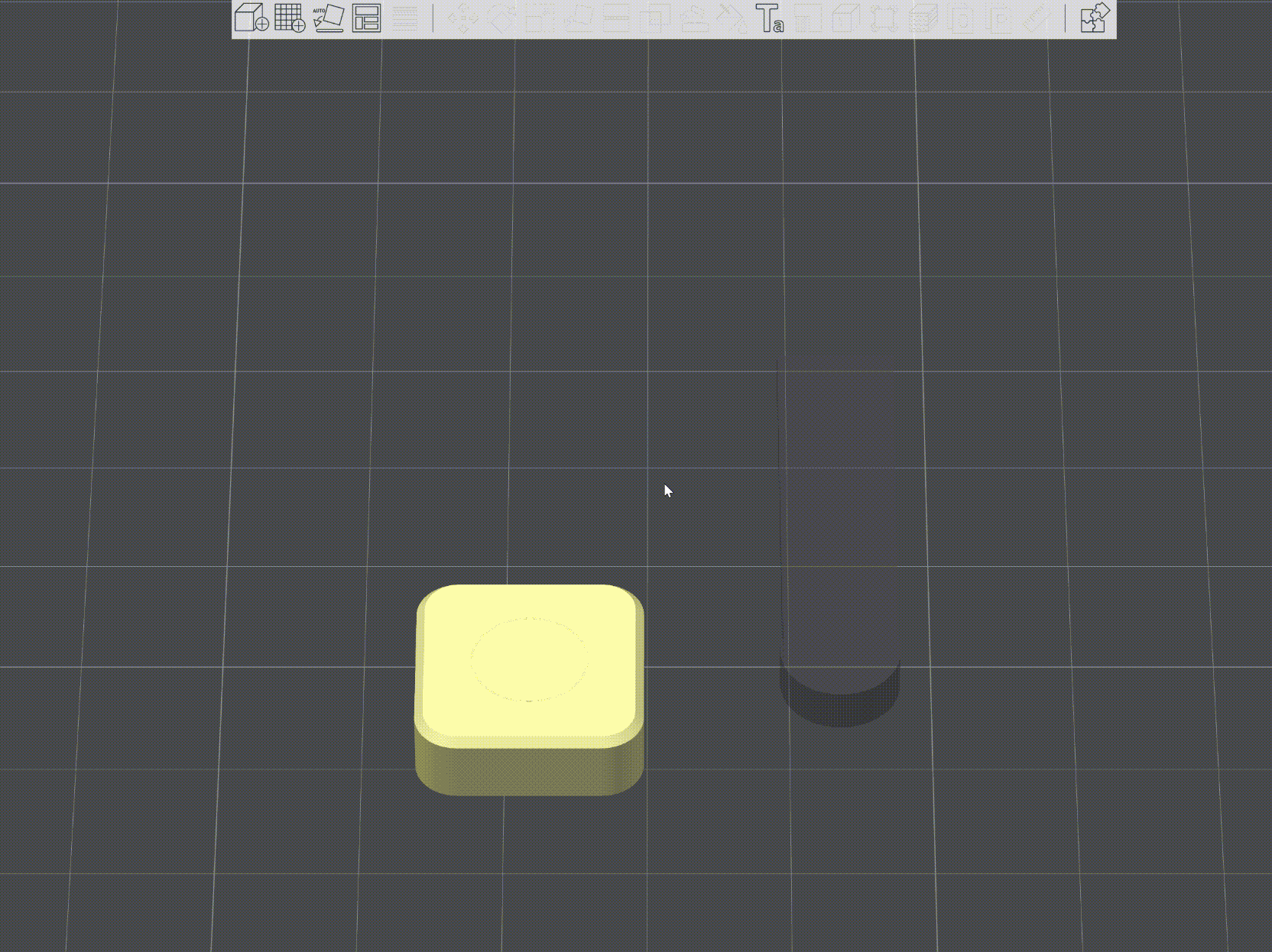Open the puzzle piece plugins icon
This screenshot has height=952, width=1272.
(1095, 18)
